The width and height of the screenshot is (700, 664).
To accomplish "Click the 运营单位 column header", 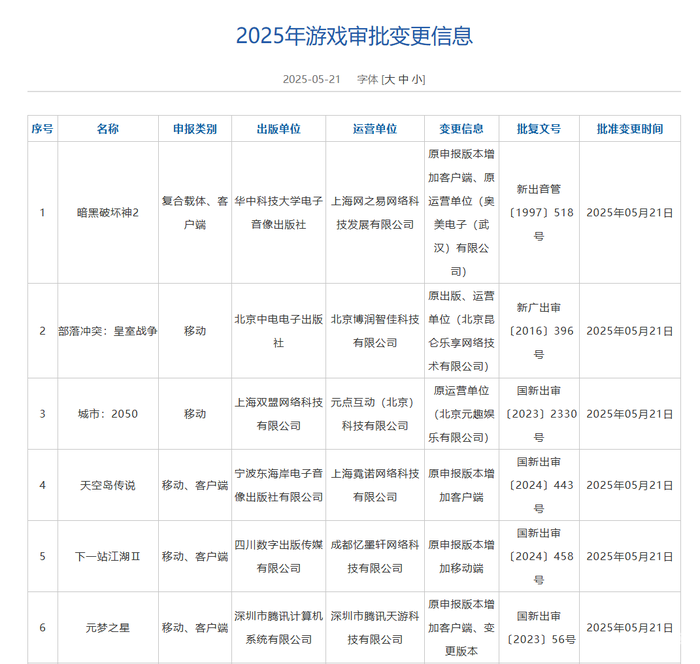I will tap(375, 129).
